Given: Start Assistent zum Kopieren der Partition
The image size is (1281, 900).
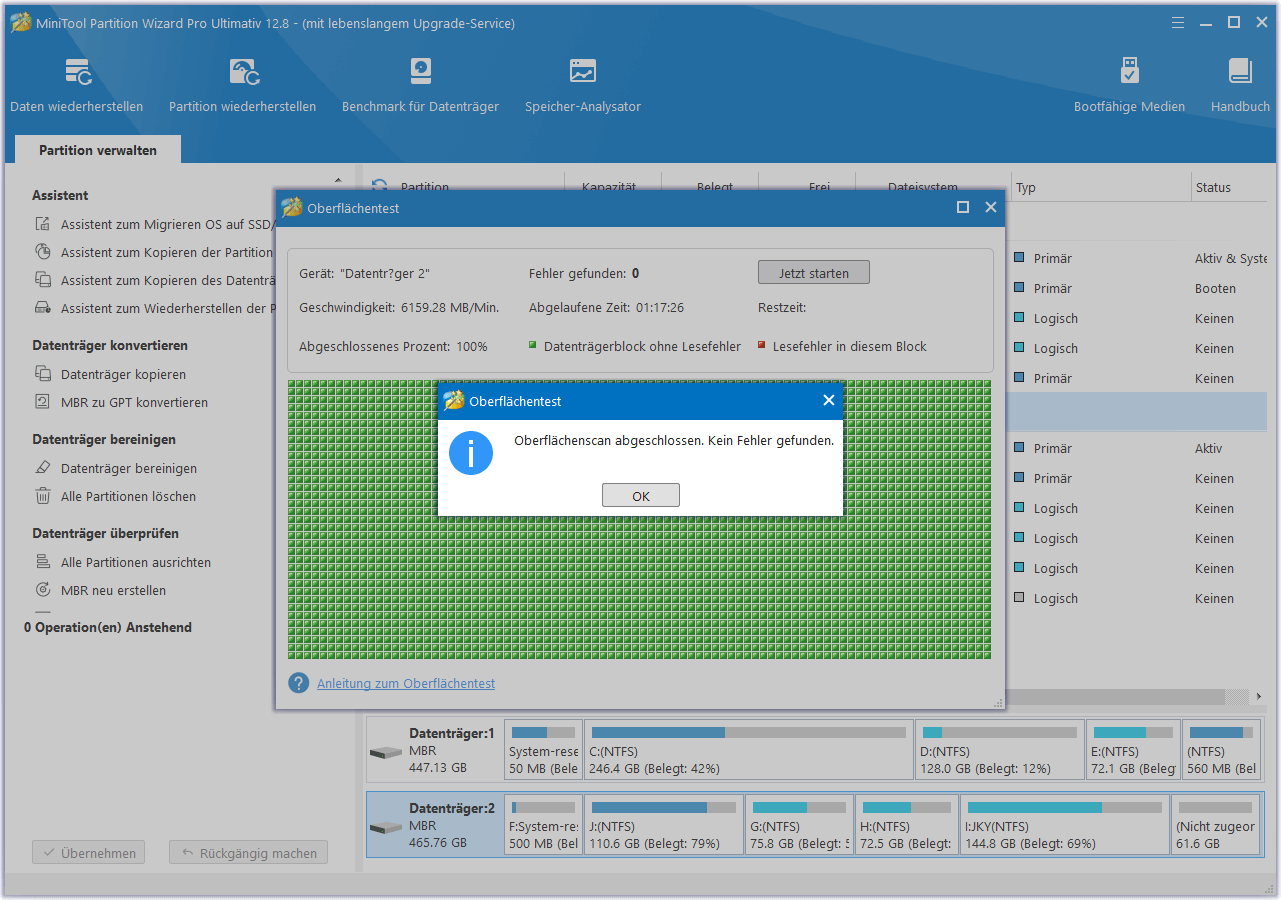Looking at the screenshot, I should click(x=154, y=253).
